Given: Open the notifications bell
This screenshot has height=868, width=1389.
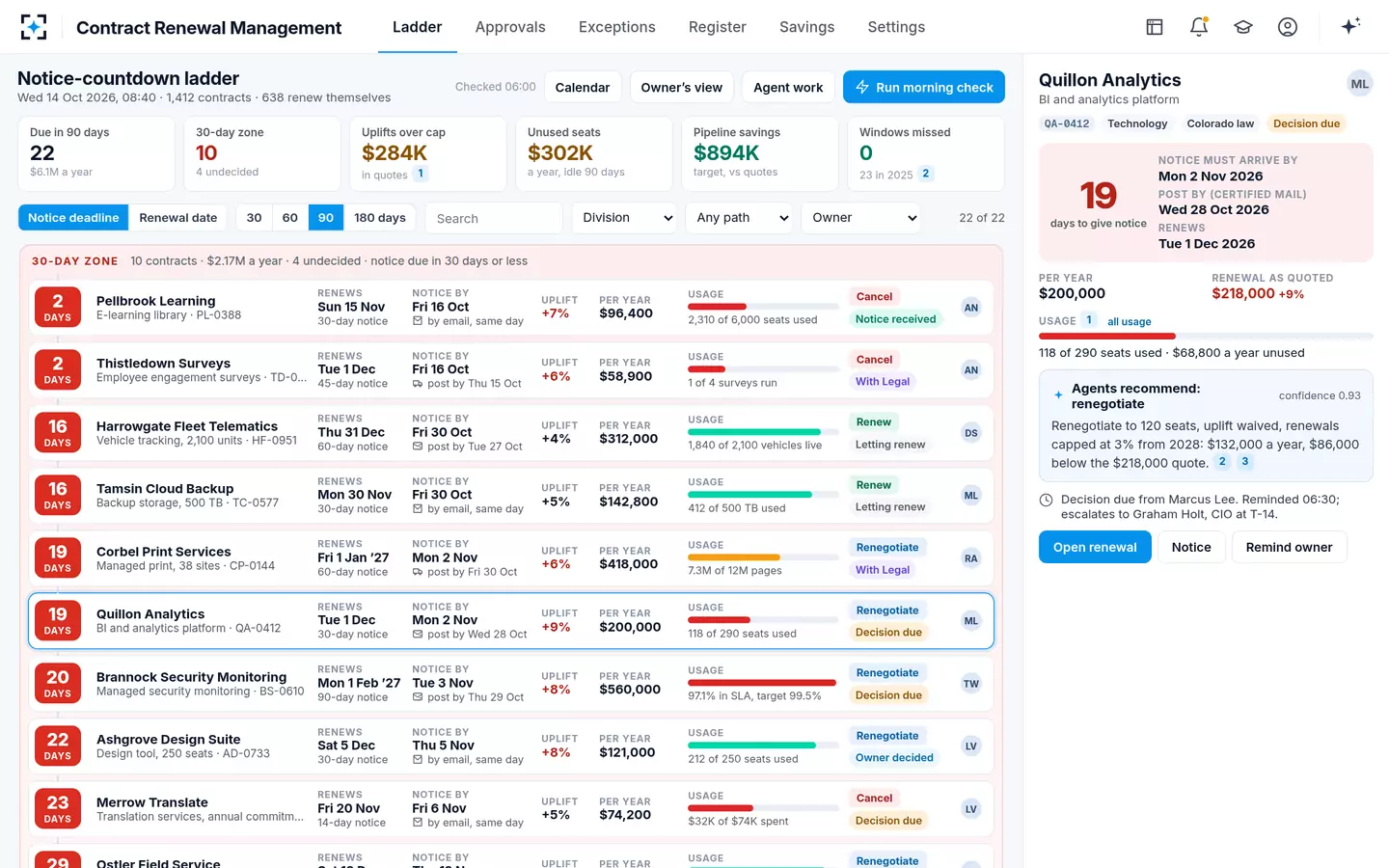Looking at the screenshot, I should coord(1199,27).
